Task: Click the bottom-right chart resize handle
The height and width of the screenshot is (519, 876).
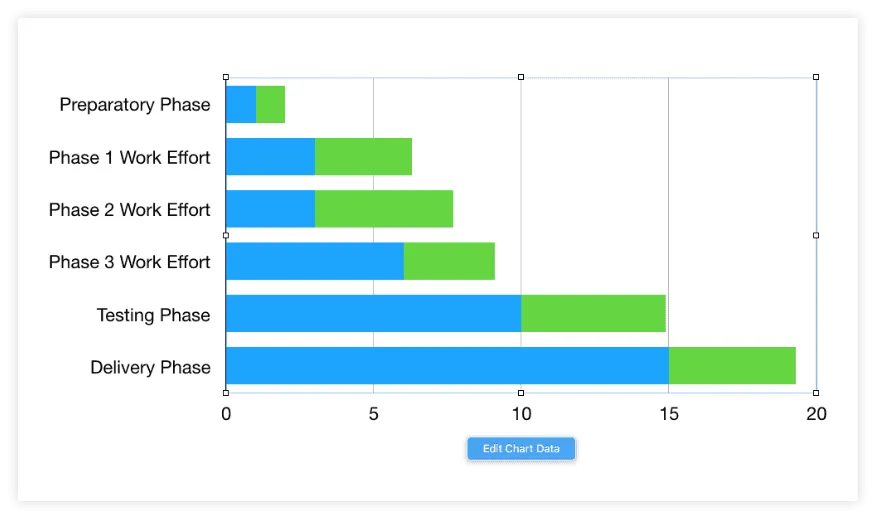Action: (816, 392)
